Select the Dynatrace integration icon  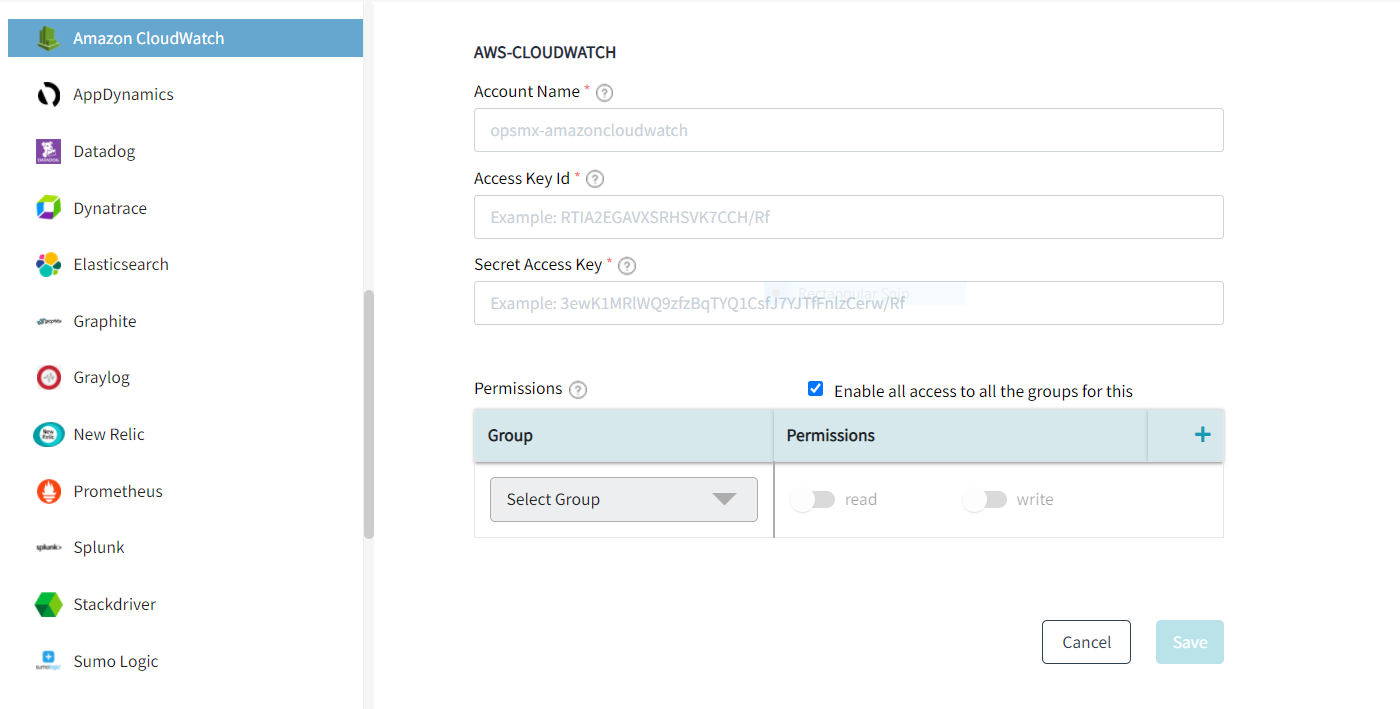pos(47,207)
